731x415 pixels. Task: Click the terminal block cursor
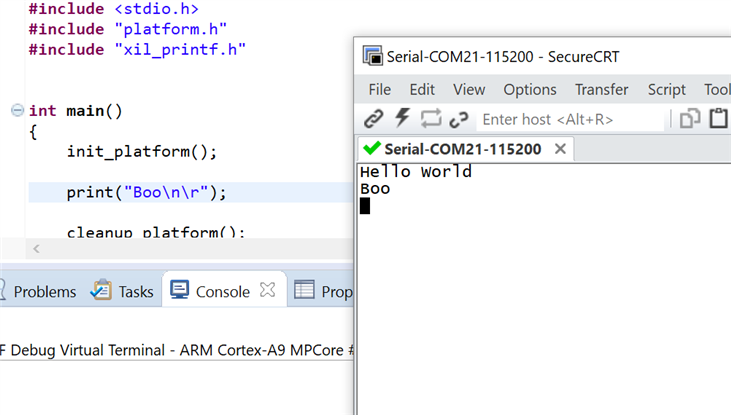[365, 206]
